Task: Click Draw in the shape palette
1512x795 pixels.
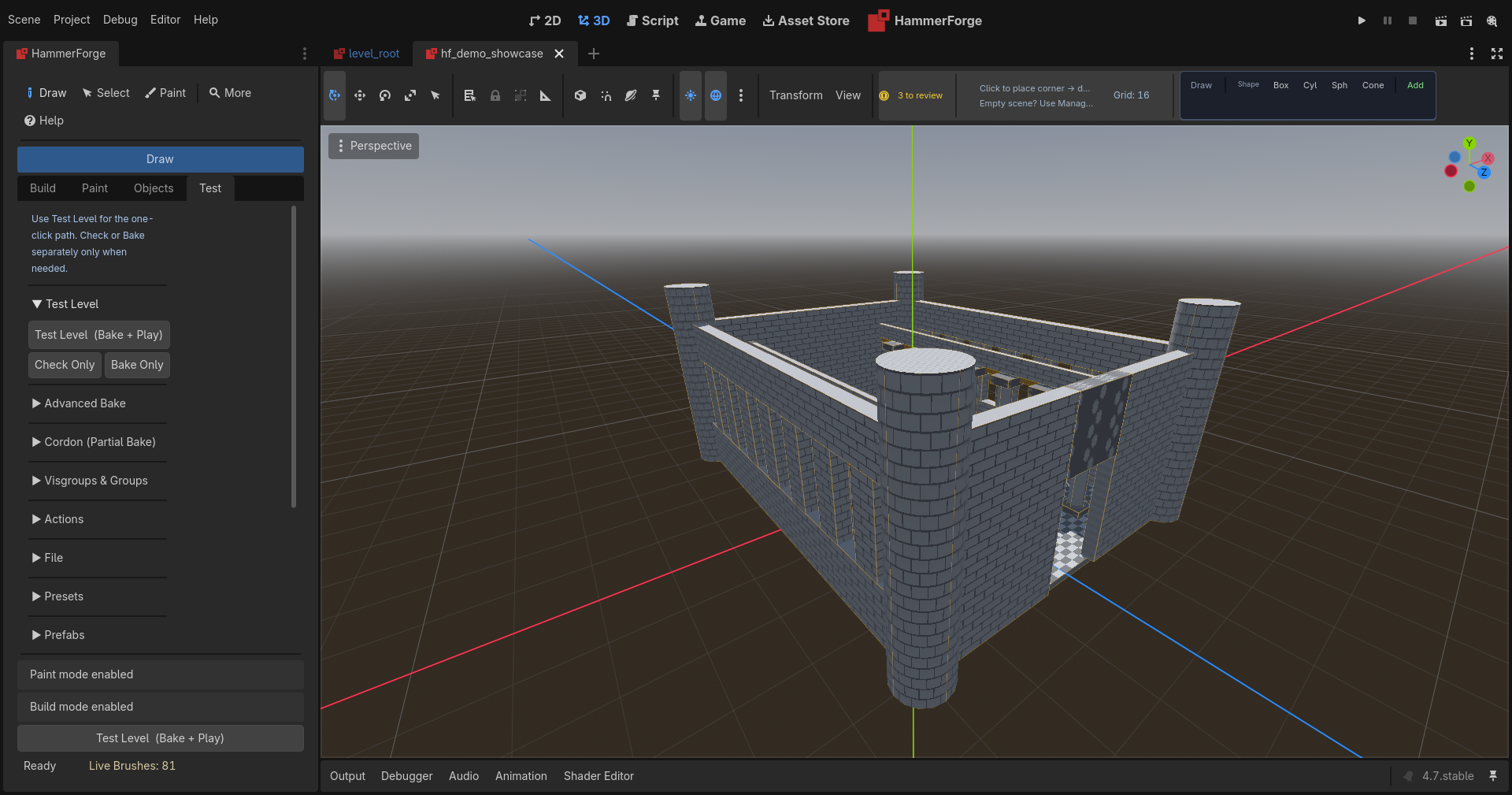Action: (1201, 85)
